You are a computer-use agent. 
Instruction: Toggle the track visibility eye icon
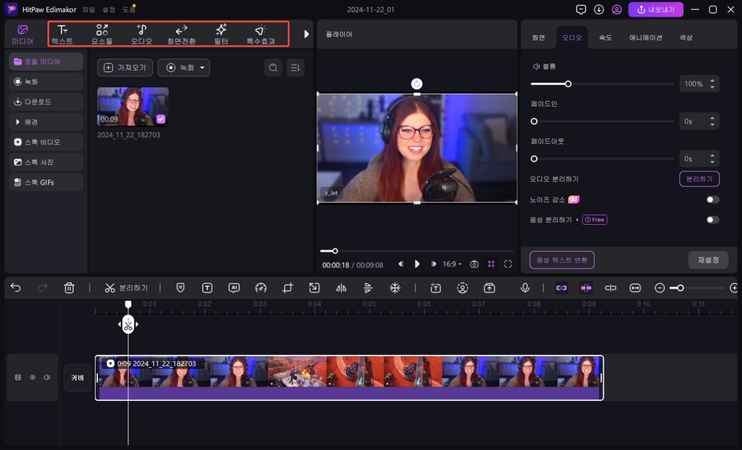click(x=32, y=378)
